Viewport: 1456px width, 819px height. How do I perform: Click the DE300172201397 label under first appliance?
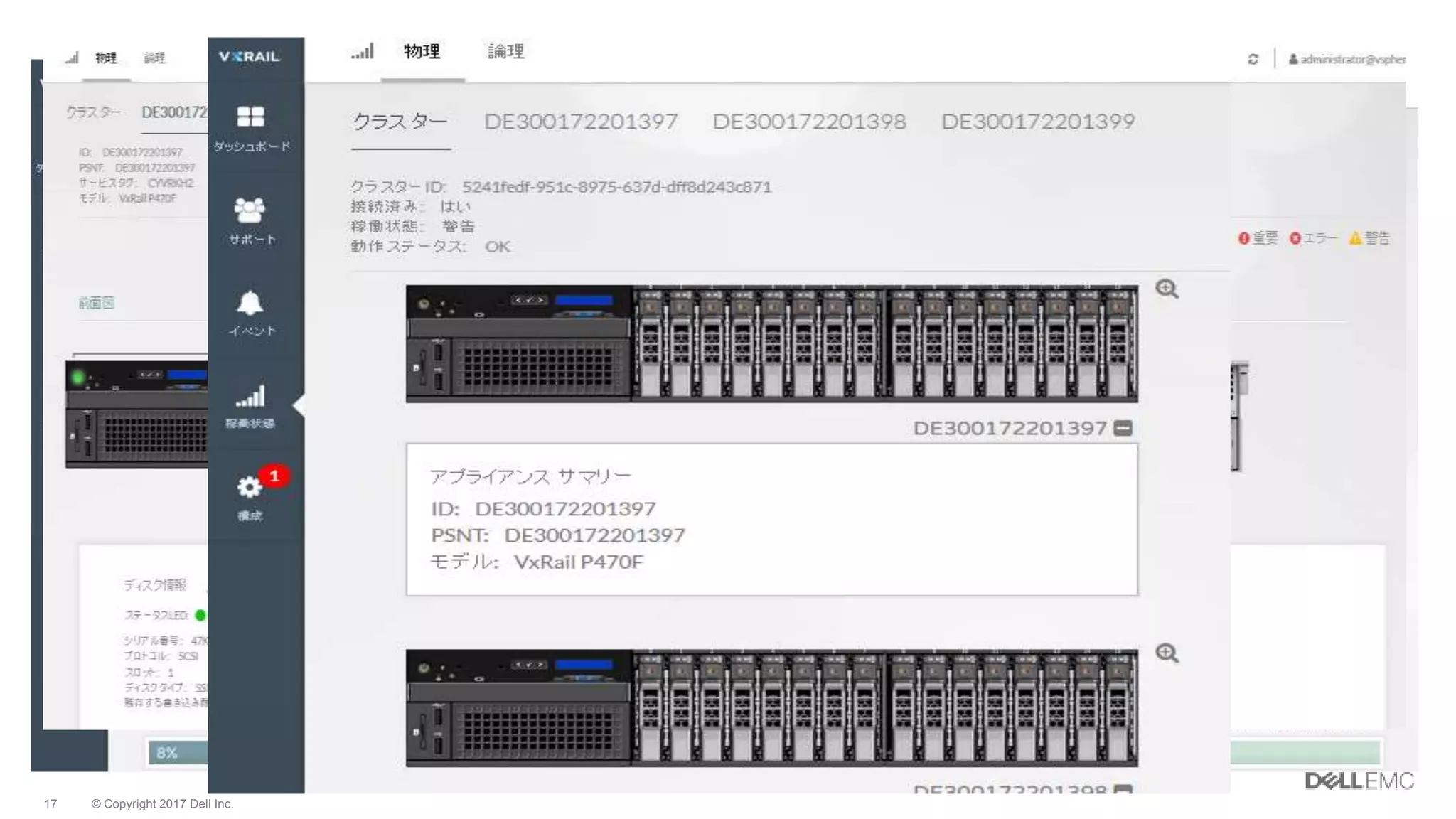tap(1010, 428)
